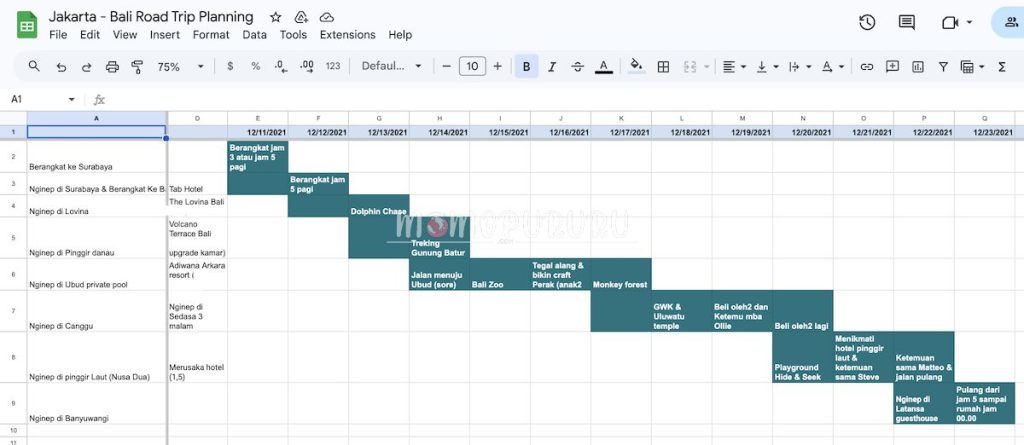Undo the last action

tap(61, 67)
